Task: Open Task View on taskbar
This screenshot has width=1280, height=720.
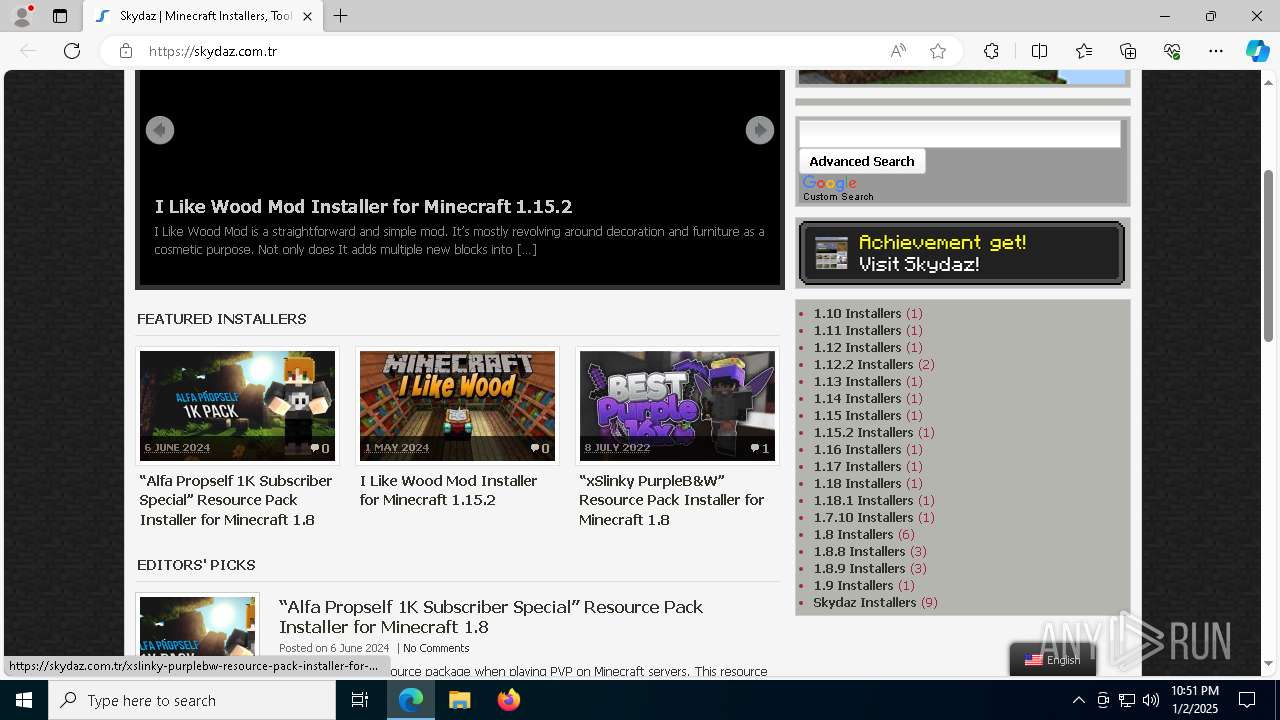Action: click(360, 700)
